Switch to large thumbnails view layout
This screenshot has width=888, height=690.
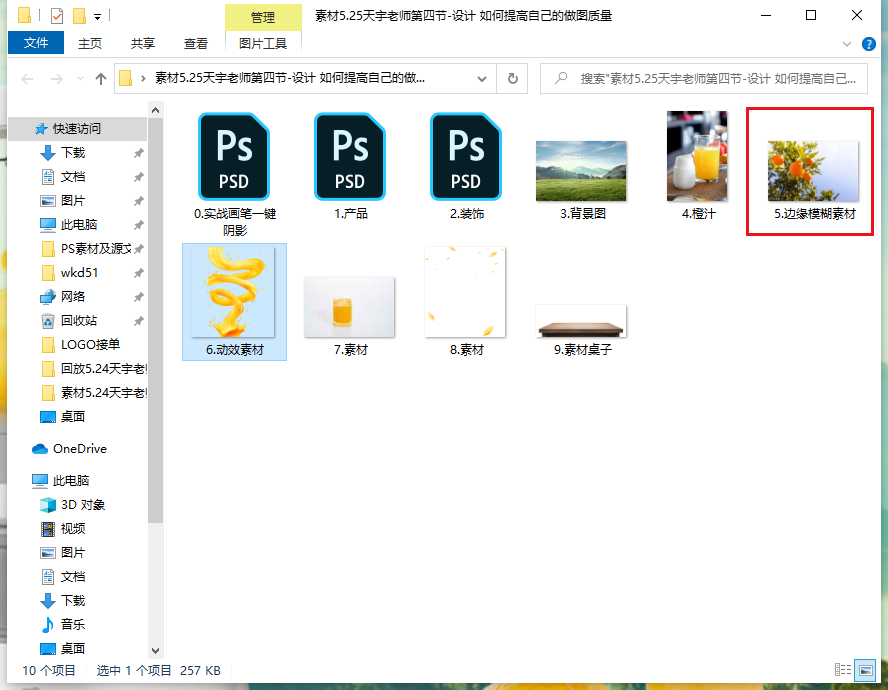[x=865, y=670]
